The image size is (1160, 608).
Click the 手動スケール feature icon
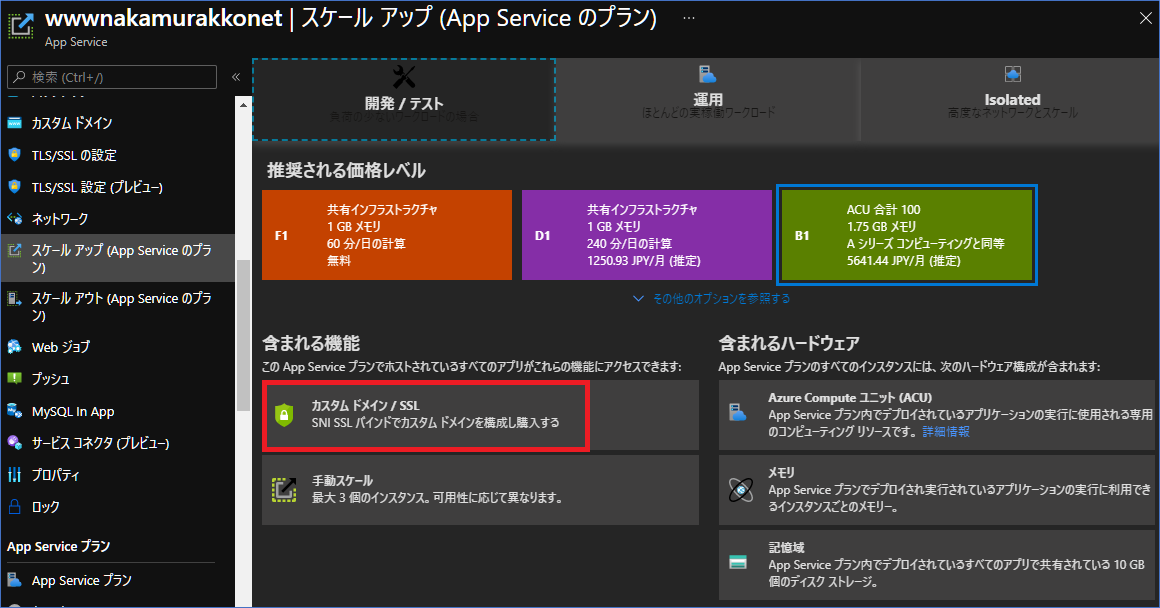tap(284, 490)
